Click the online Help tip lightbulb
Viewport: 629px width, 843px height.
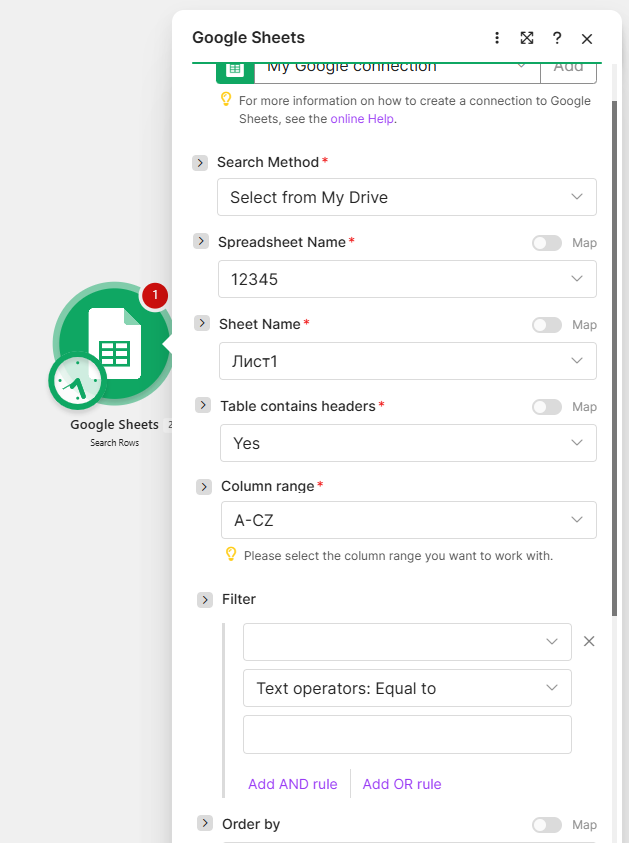point(226,99)
